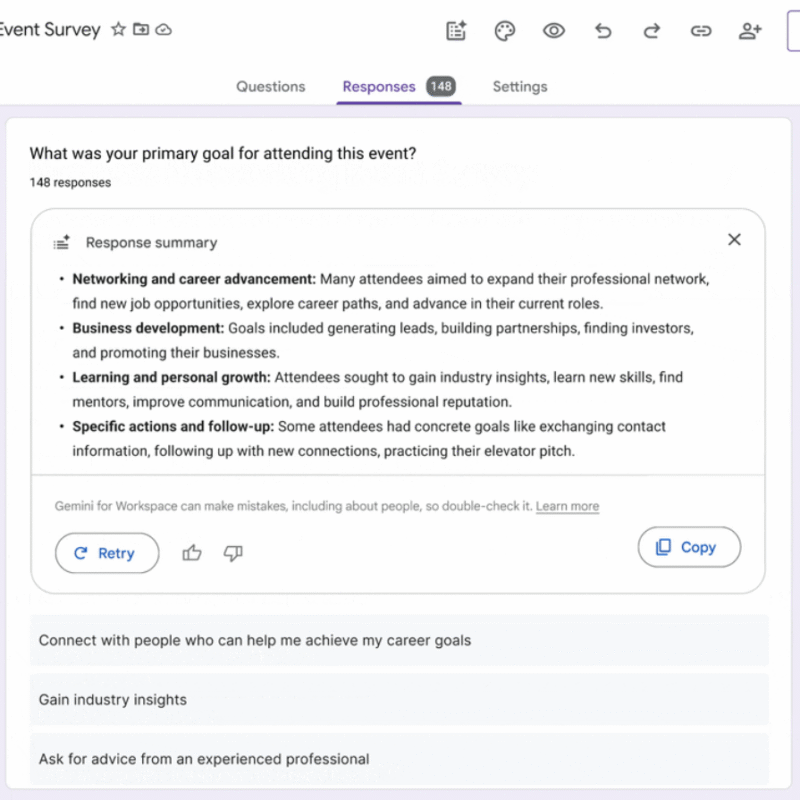
Task: Star the Event Survey form
Action: (x=118, y=30)
